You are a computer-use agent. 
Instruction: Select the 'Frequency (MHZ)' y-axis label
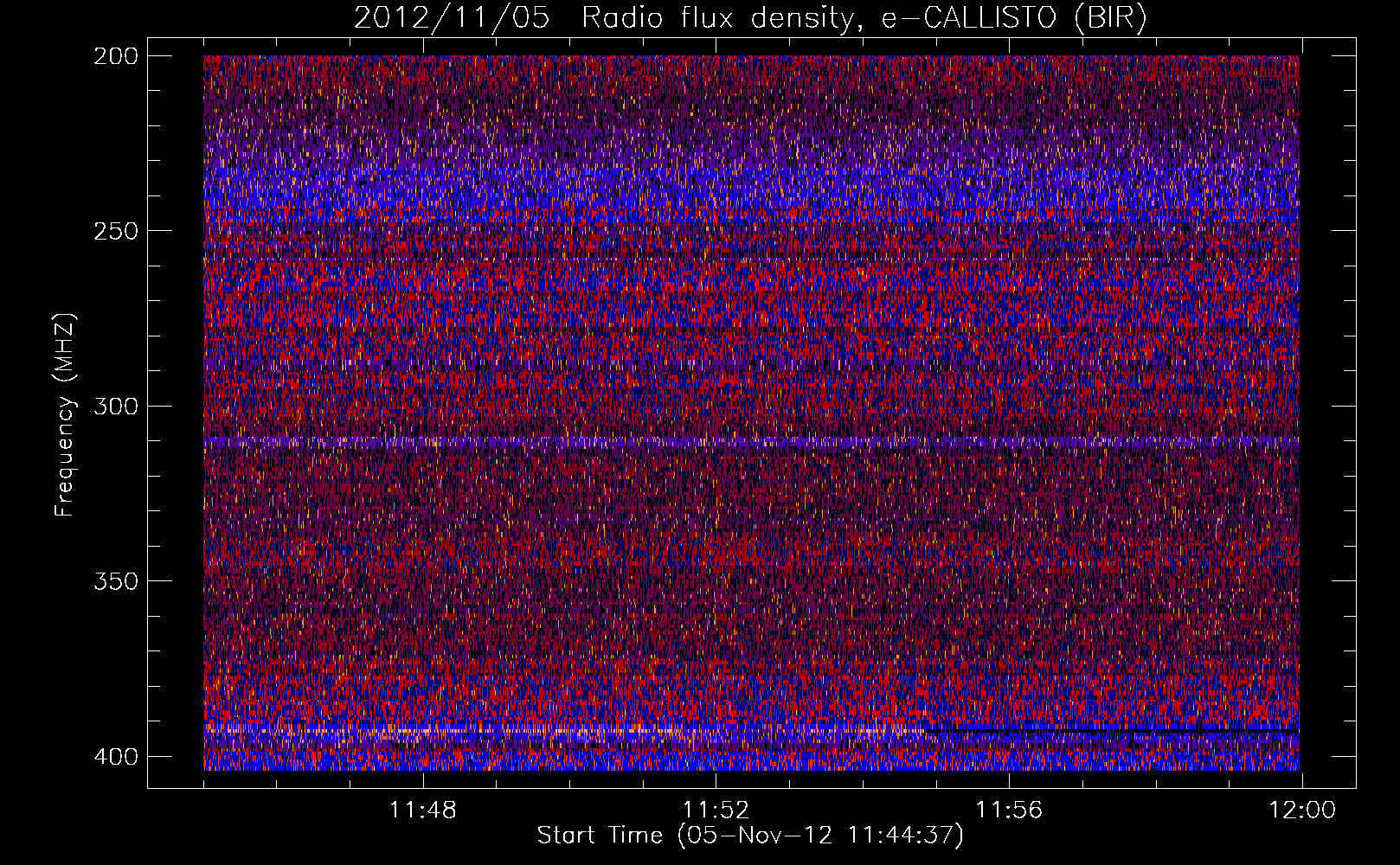[x=65, y=415]
